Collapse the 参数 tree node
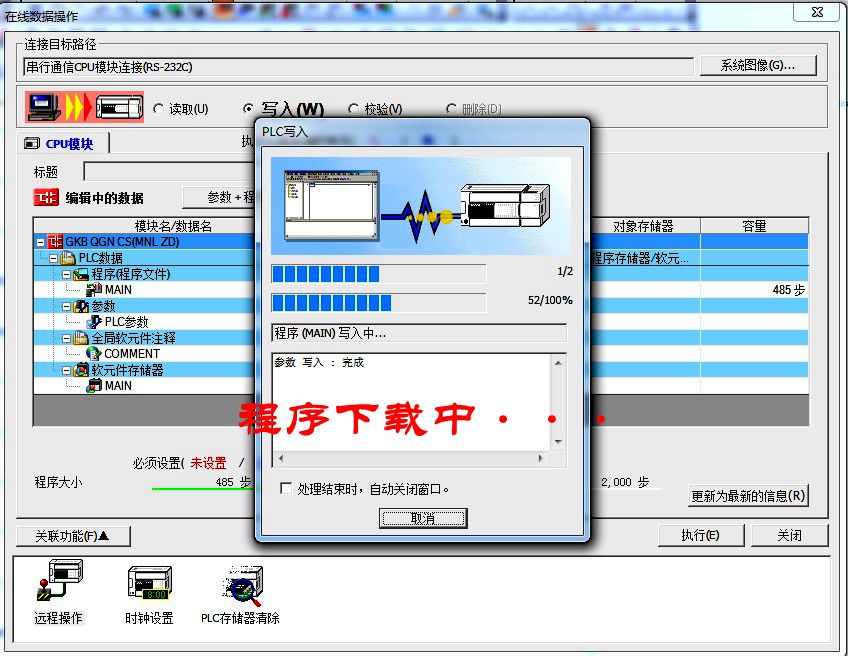848x656 pixels. pyautogui.click(x=67, y=307)
